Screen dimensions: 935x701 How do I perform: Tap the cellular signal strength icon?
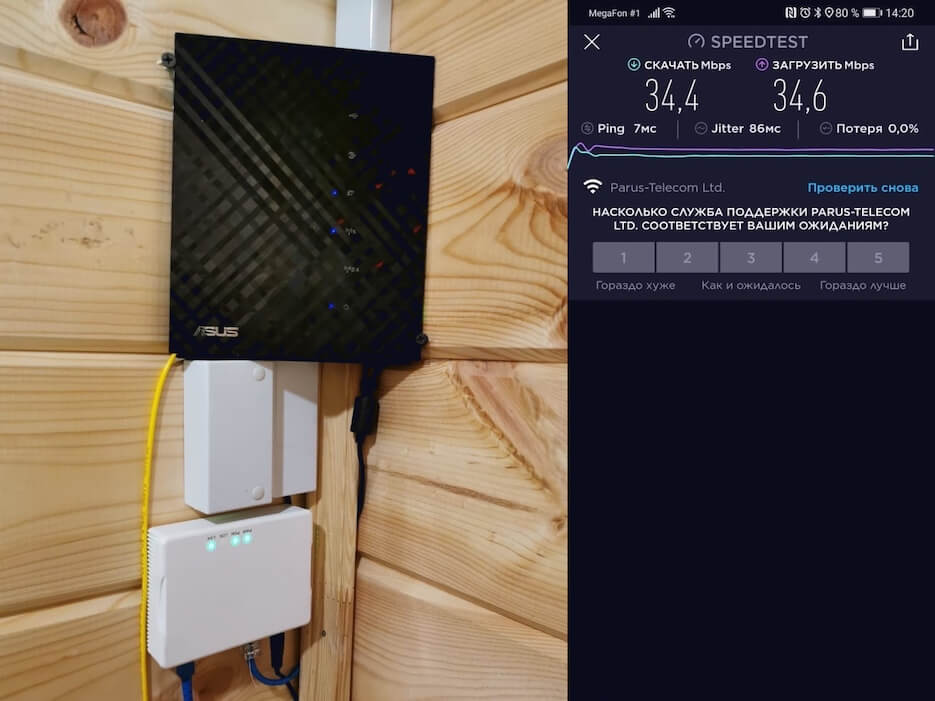pyautogui.click(x=654, y=13)
